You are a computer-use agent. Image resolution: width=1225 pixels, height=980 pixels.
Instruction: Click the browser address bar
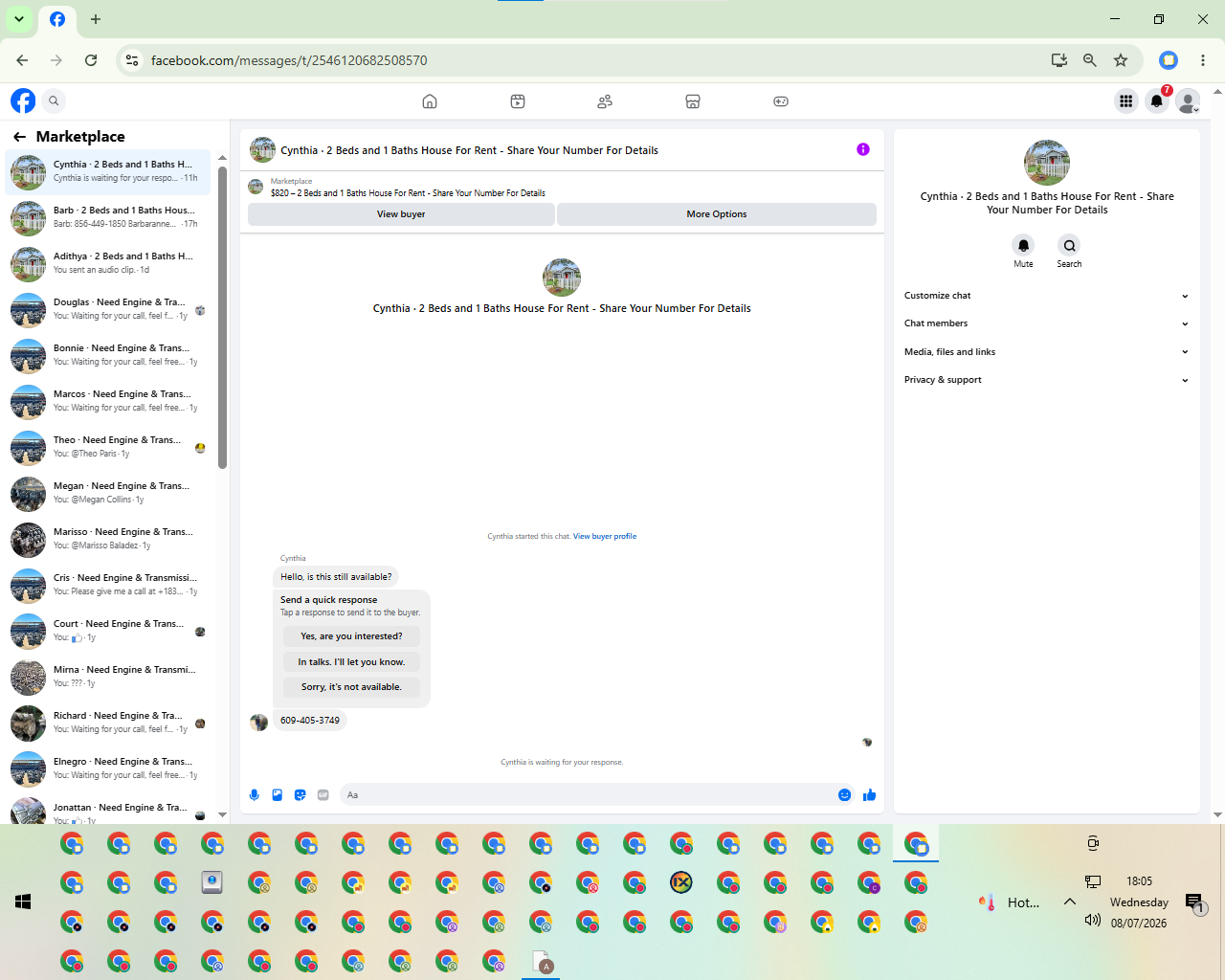(x=593, y=60)
